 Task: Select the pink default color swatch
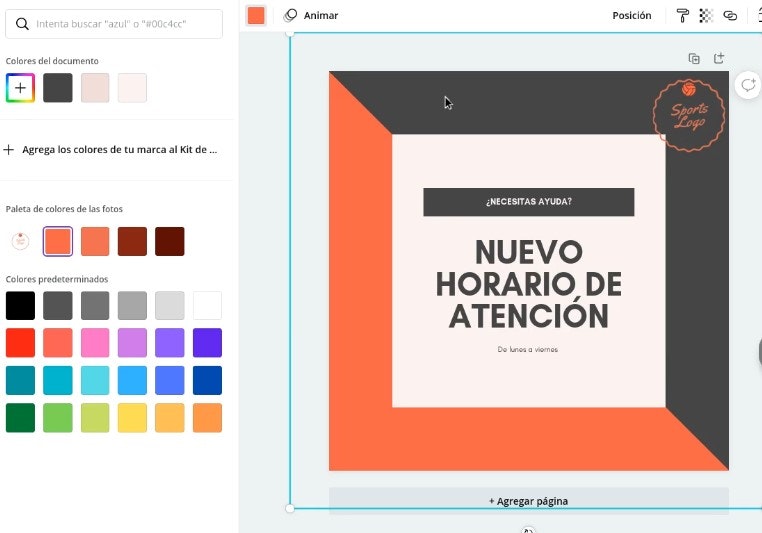95,343
